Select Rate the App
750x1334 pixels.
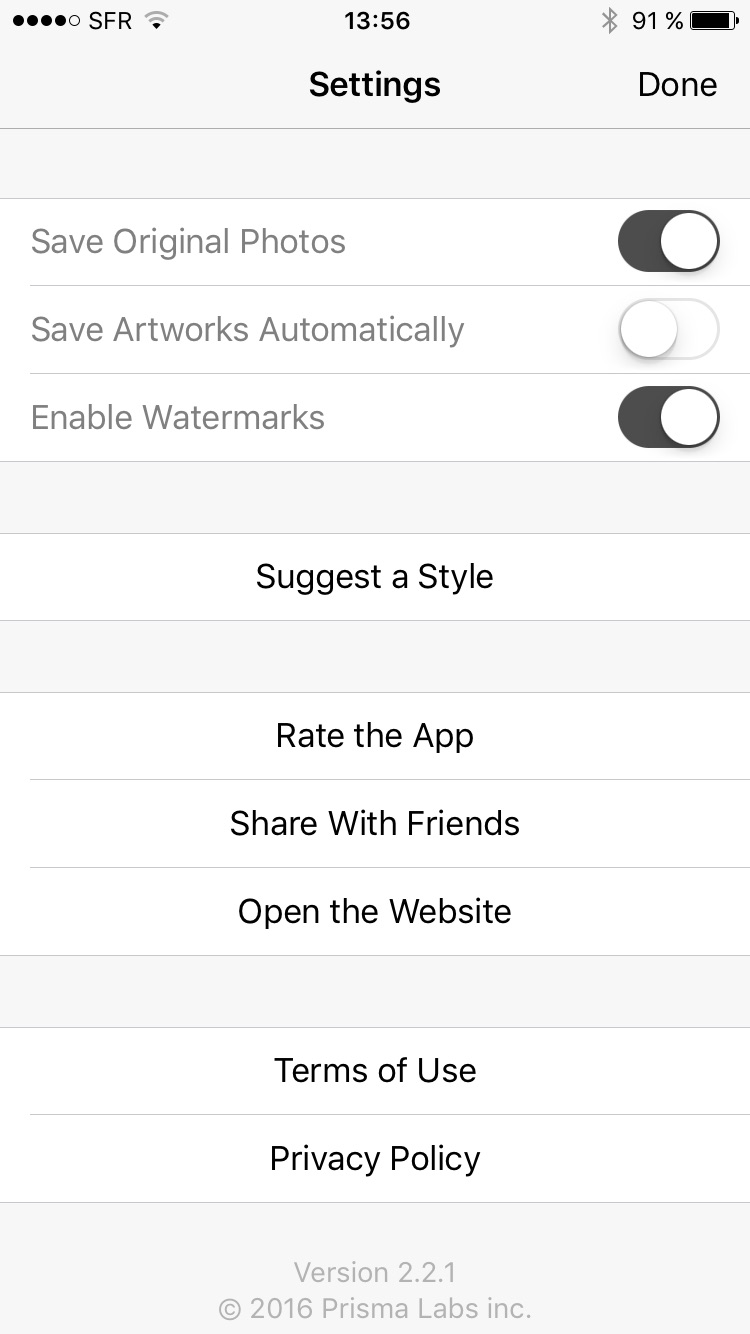pos(375,736)
